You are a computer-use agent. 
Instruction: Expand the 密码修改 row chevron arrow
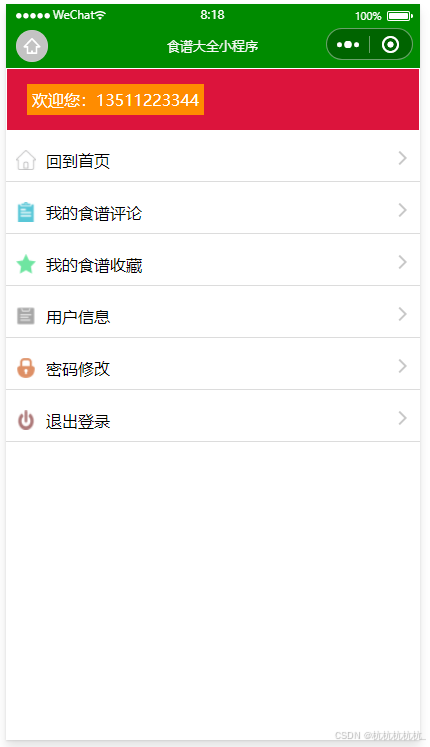403,366
